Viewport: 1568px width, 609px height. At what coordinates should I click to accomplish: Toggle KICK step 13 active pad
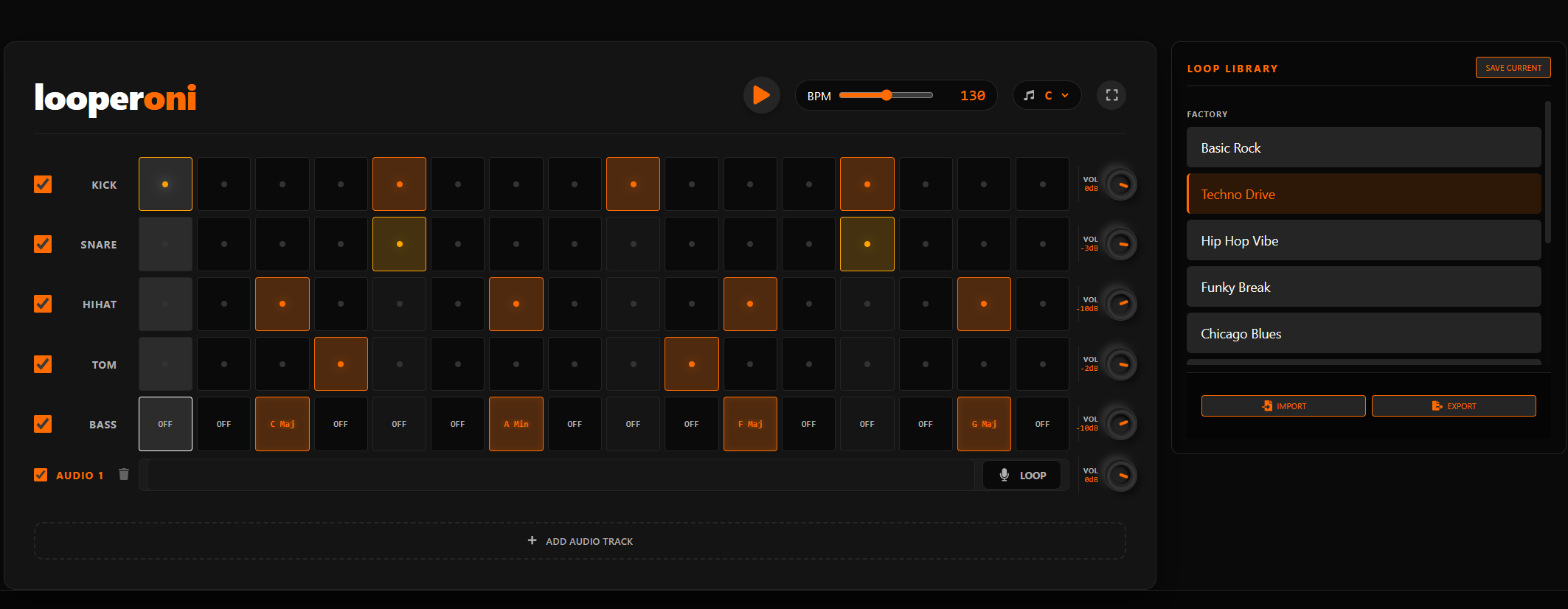coord(867,184)
